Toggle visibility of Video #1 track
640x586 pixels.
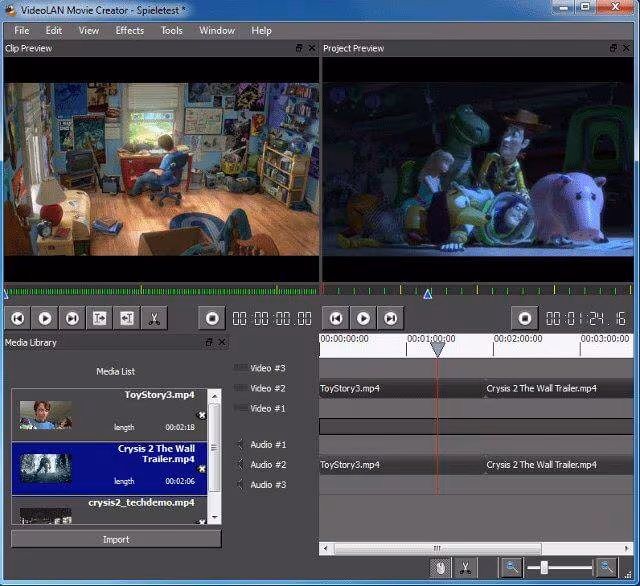point(240,408)
